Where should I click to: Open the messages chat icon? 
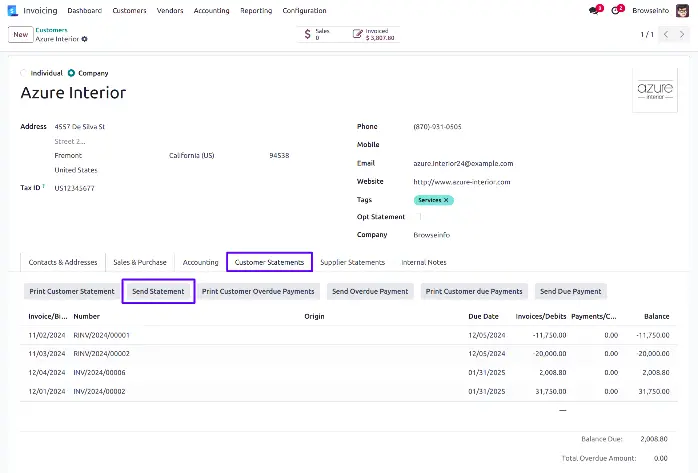(x=594, y=11)
